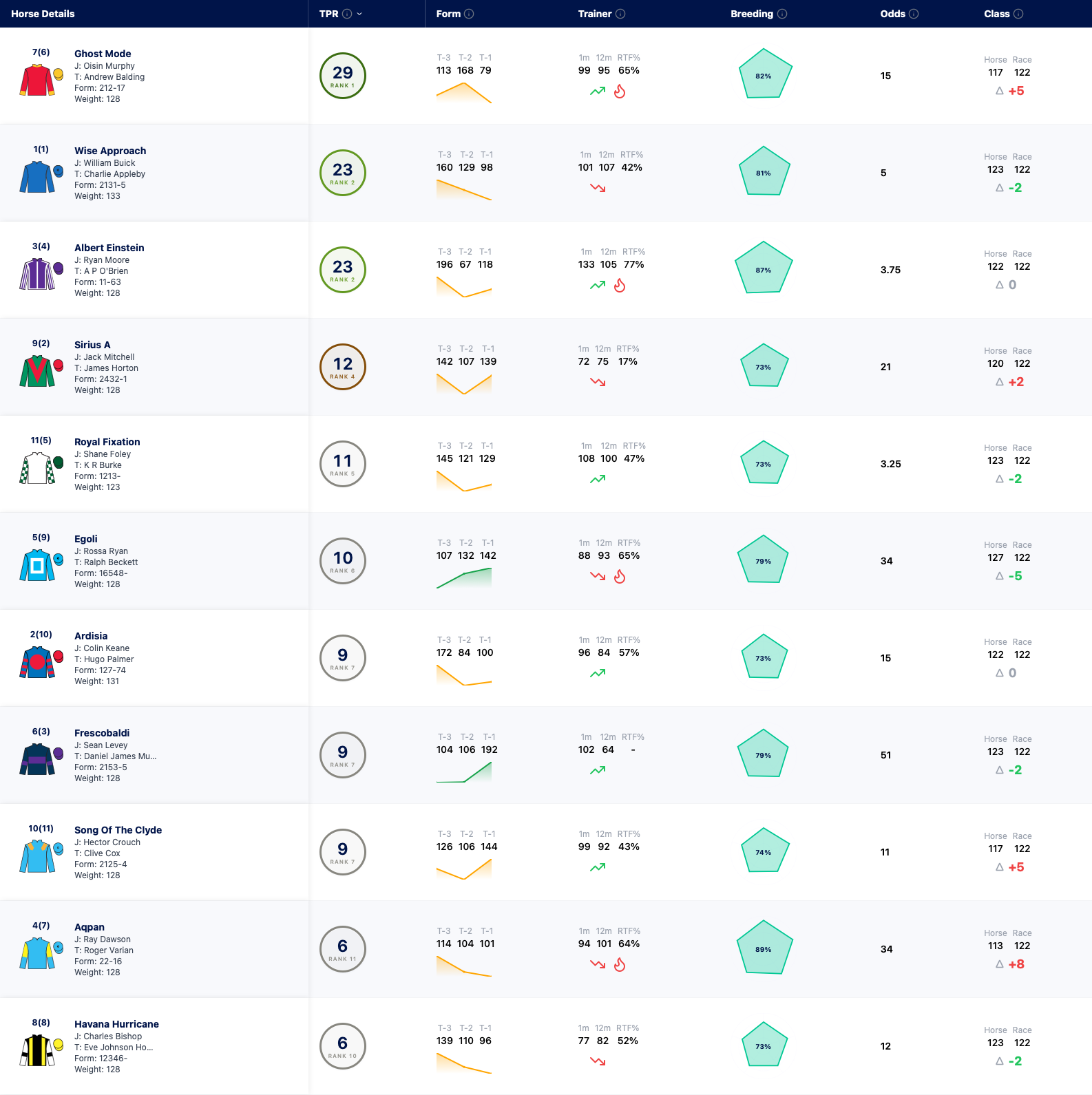Open the Royal Fixation horse link
Screen dimensions: 1092x1095
[107, 442]
